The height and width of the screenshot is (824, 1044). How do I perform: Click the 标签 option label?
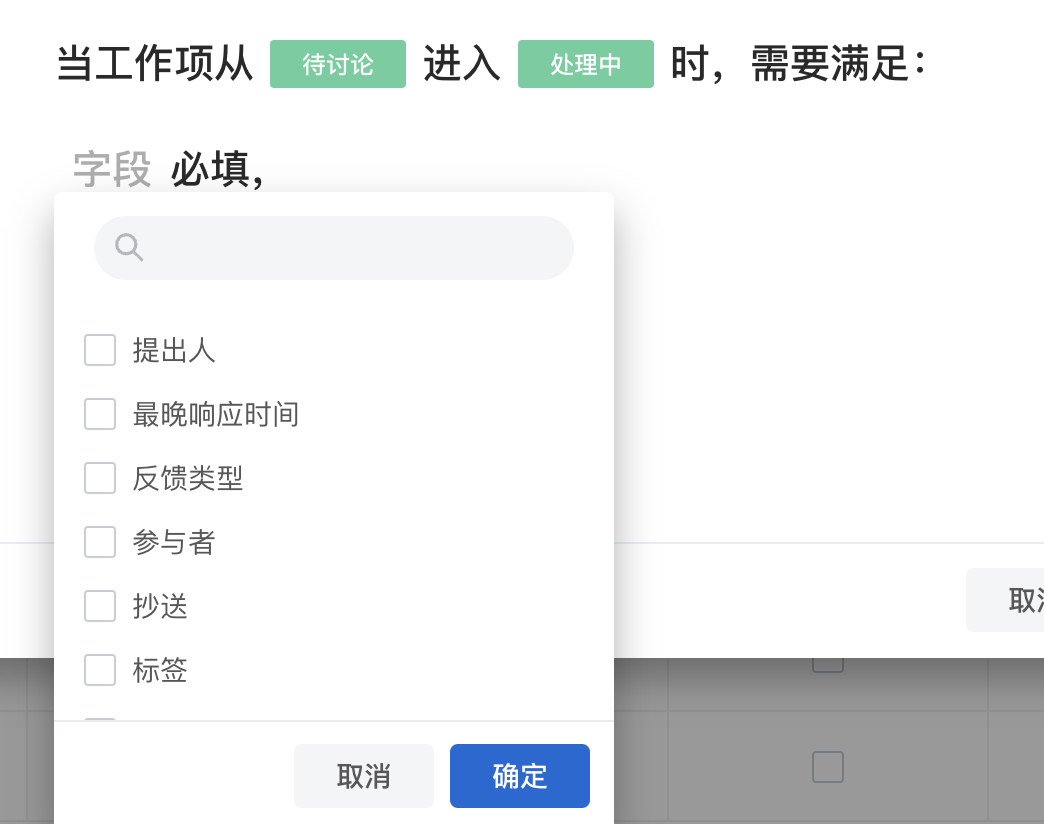pos(160,670)
